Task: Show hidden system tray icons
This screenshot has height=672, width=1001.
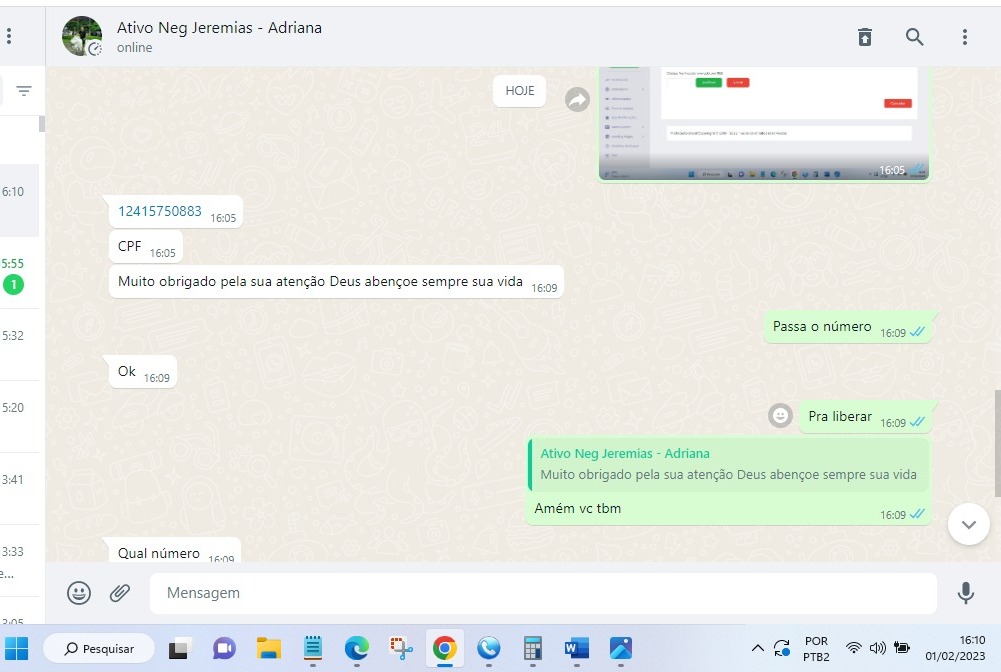Action: (x=757, y=648)
